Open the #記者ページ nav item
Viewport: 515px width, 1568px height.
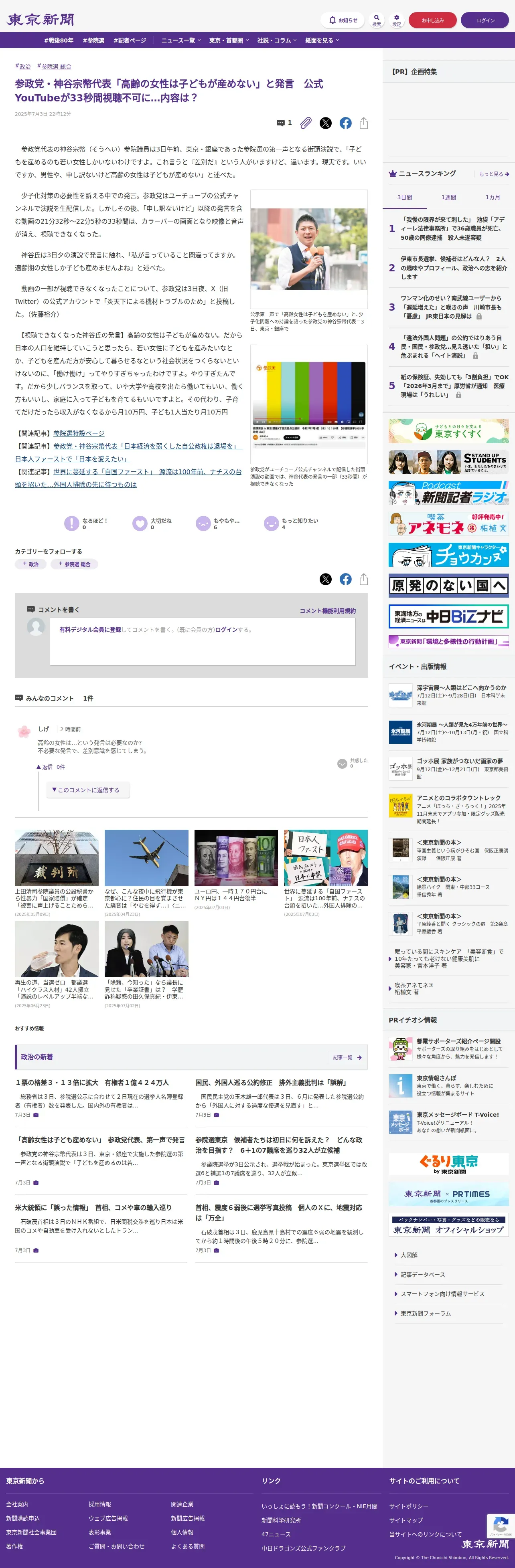click(x=130, y=40)
